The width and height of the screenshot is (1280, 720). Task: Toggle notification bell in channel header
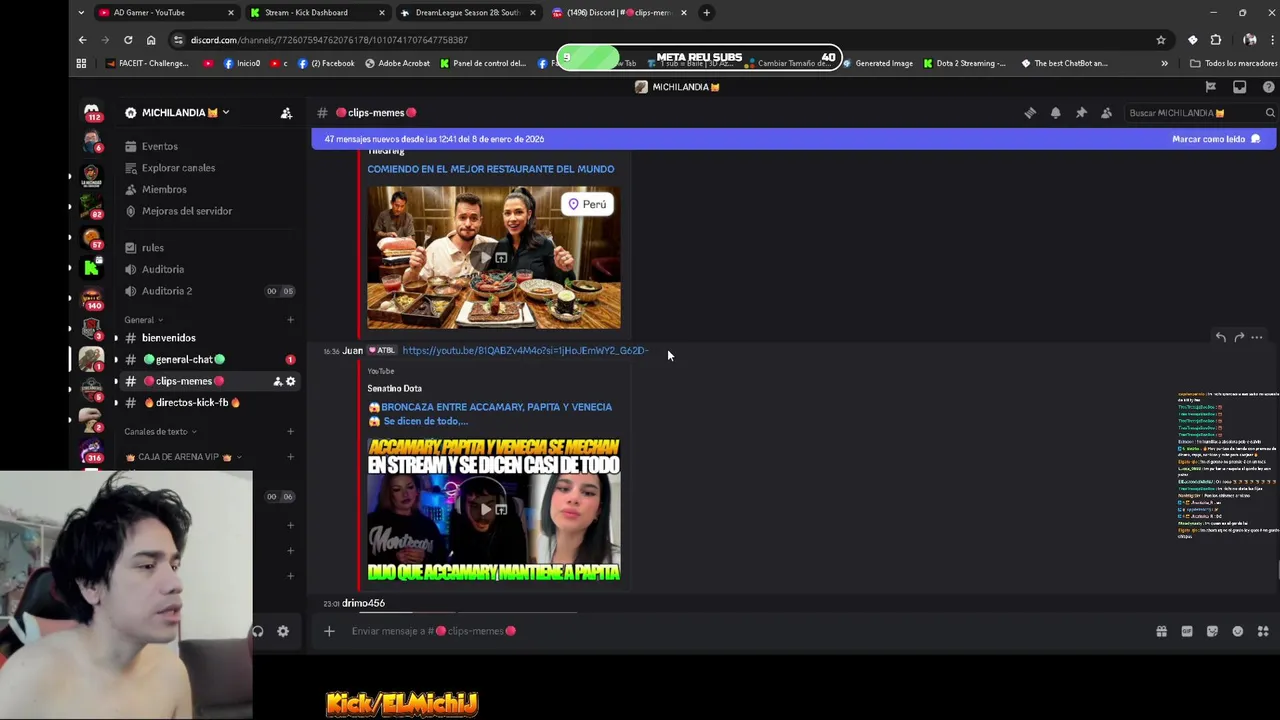click(x=1055, y=113)
